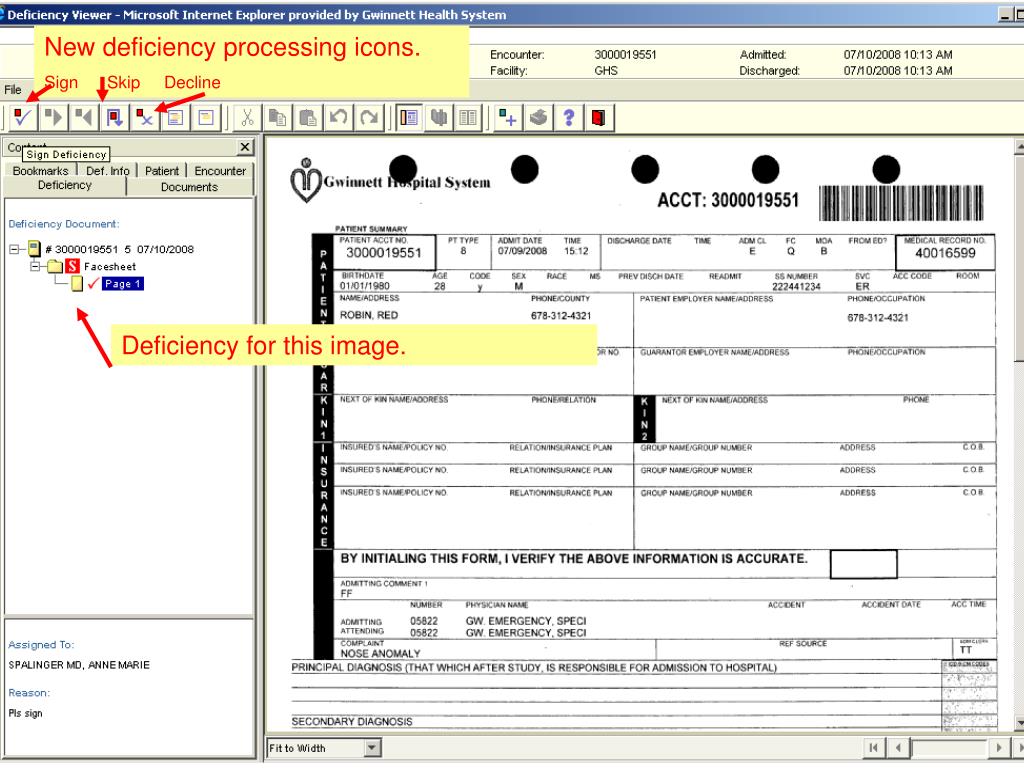Close the Content side panel
1024x768 pixels.
click(245, 147)
